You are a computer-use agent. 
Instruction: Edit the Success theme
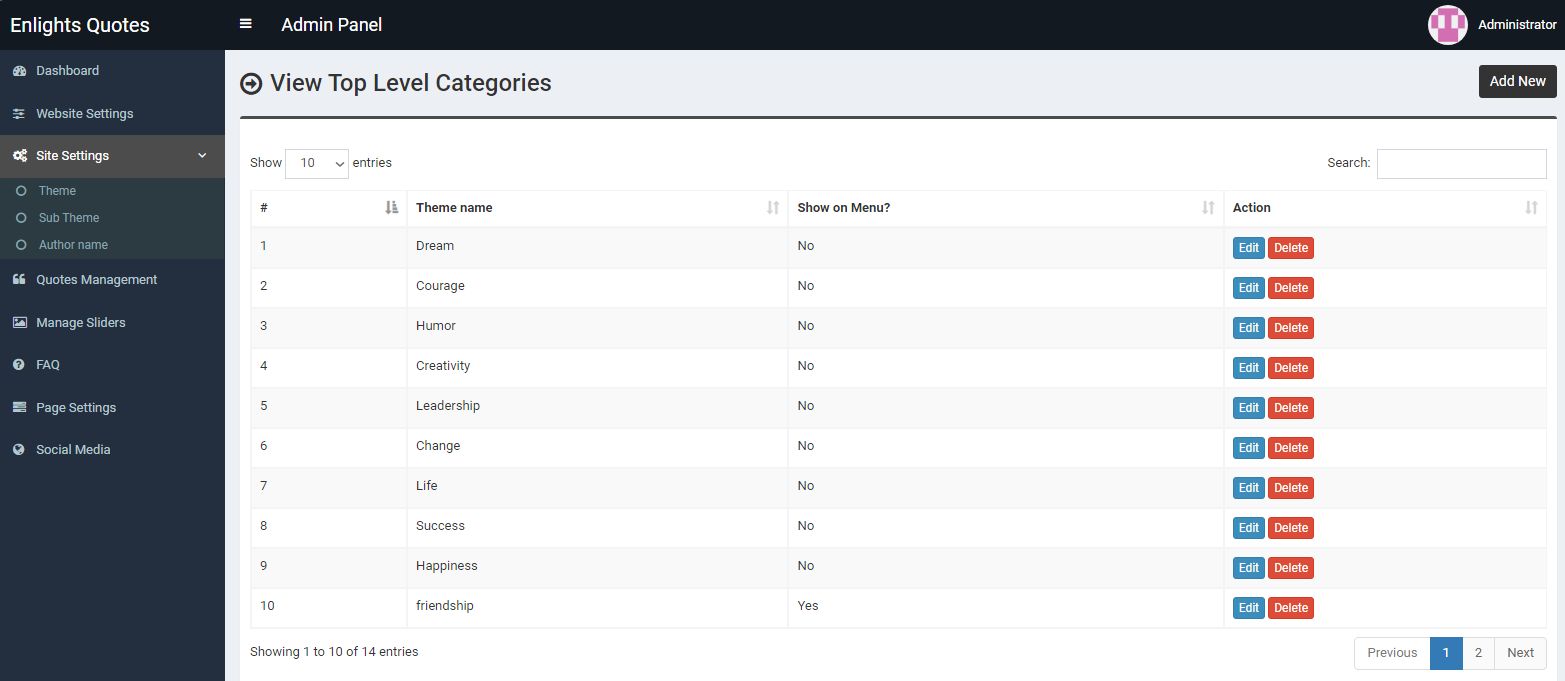[1249, 528]
